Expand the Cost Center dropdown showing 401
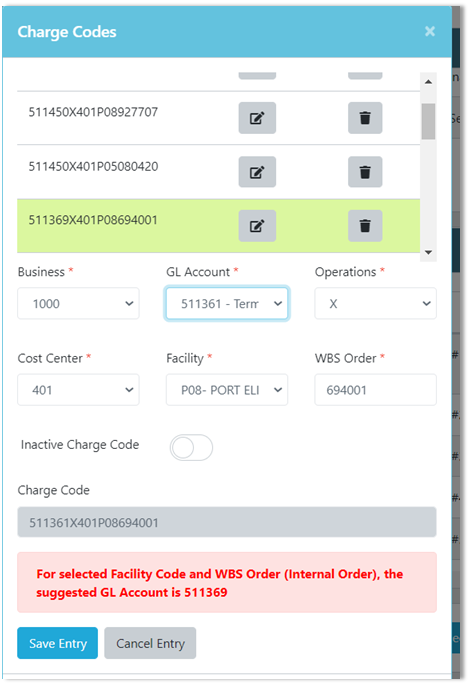Image resolution: width=471 pixels, height=686 pixels. pyautogui.click(x=78, y=389)
